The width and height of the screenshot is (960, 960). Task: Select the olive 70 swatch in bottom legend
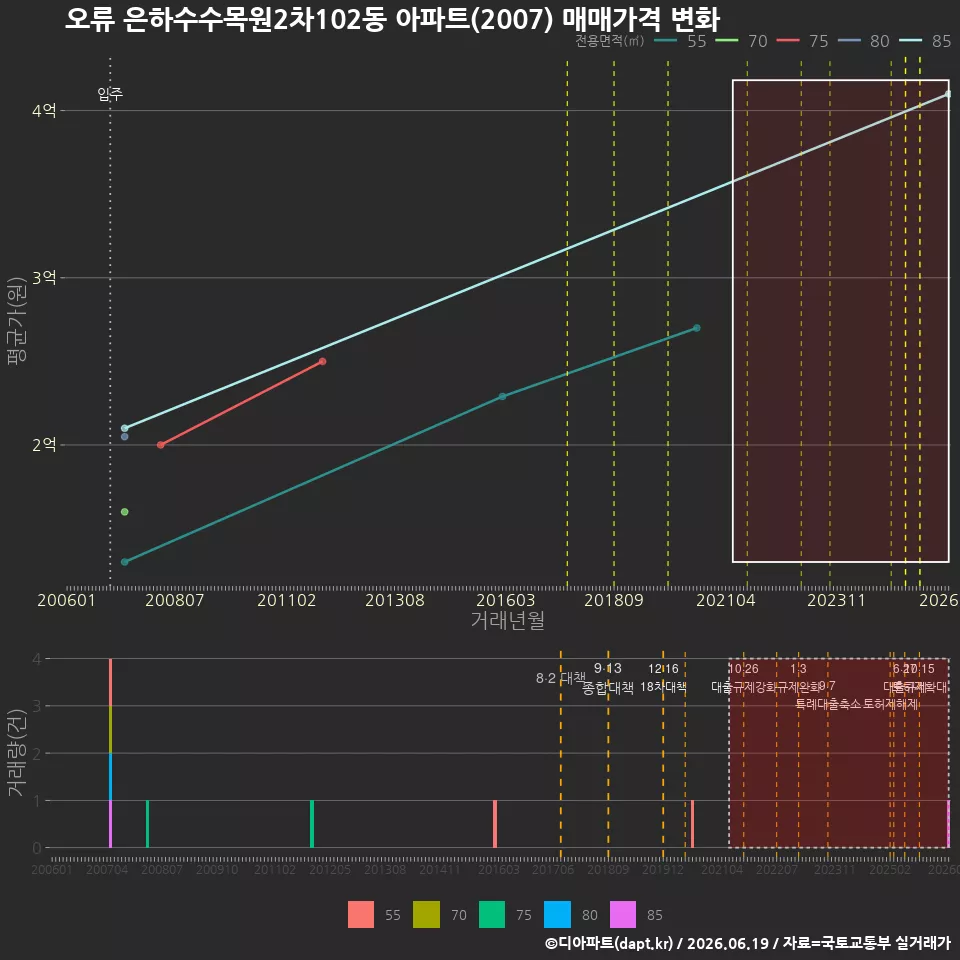tap(427, 915)
